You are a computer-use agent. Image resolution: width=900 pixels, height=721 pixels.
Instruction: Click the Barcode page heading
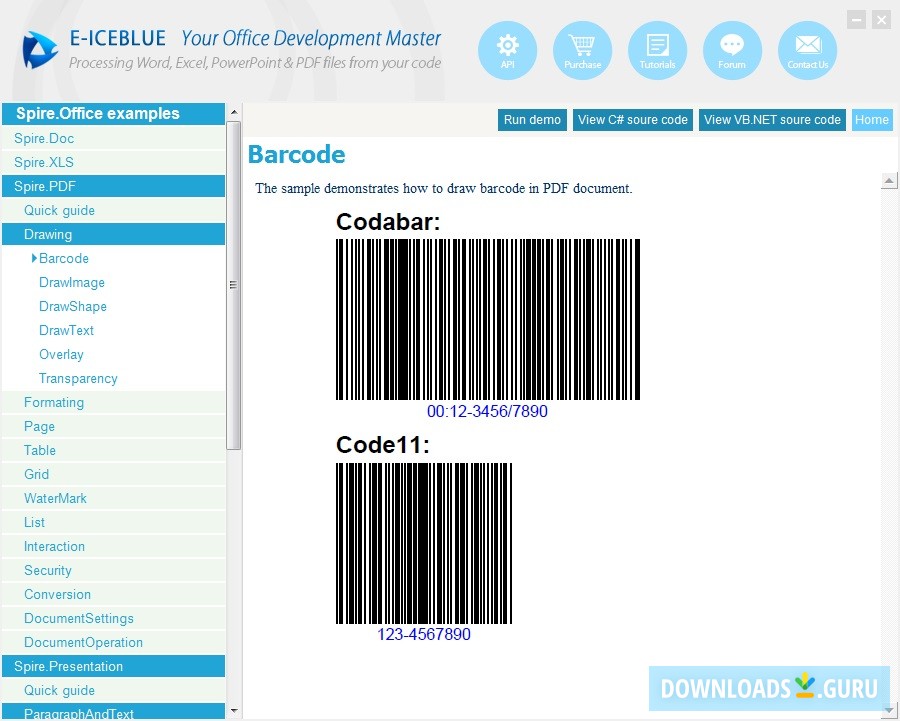coord(297,154)
